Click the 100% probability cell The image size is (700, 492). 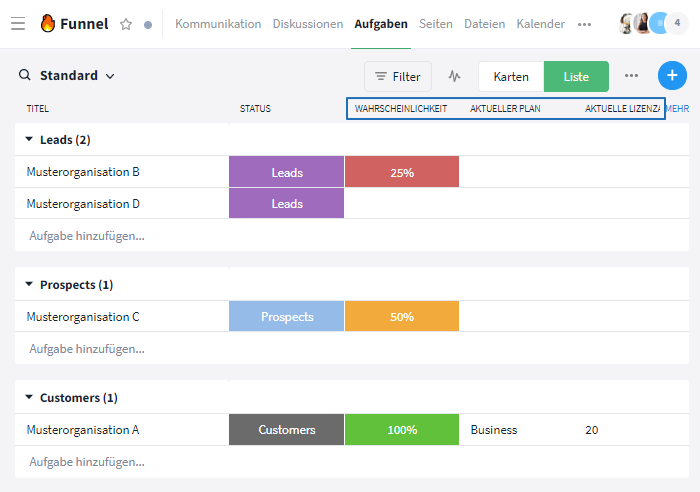[402, 429]
